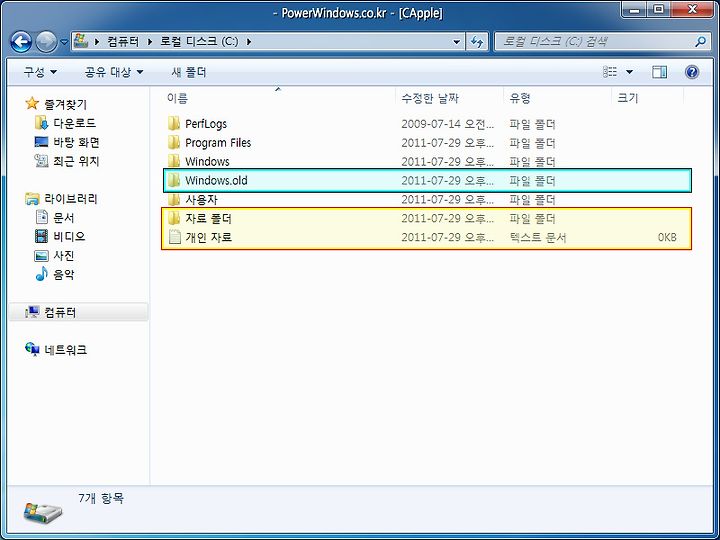Click the film icon beside 비디오

41,236
